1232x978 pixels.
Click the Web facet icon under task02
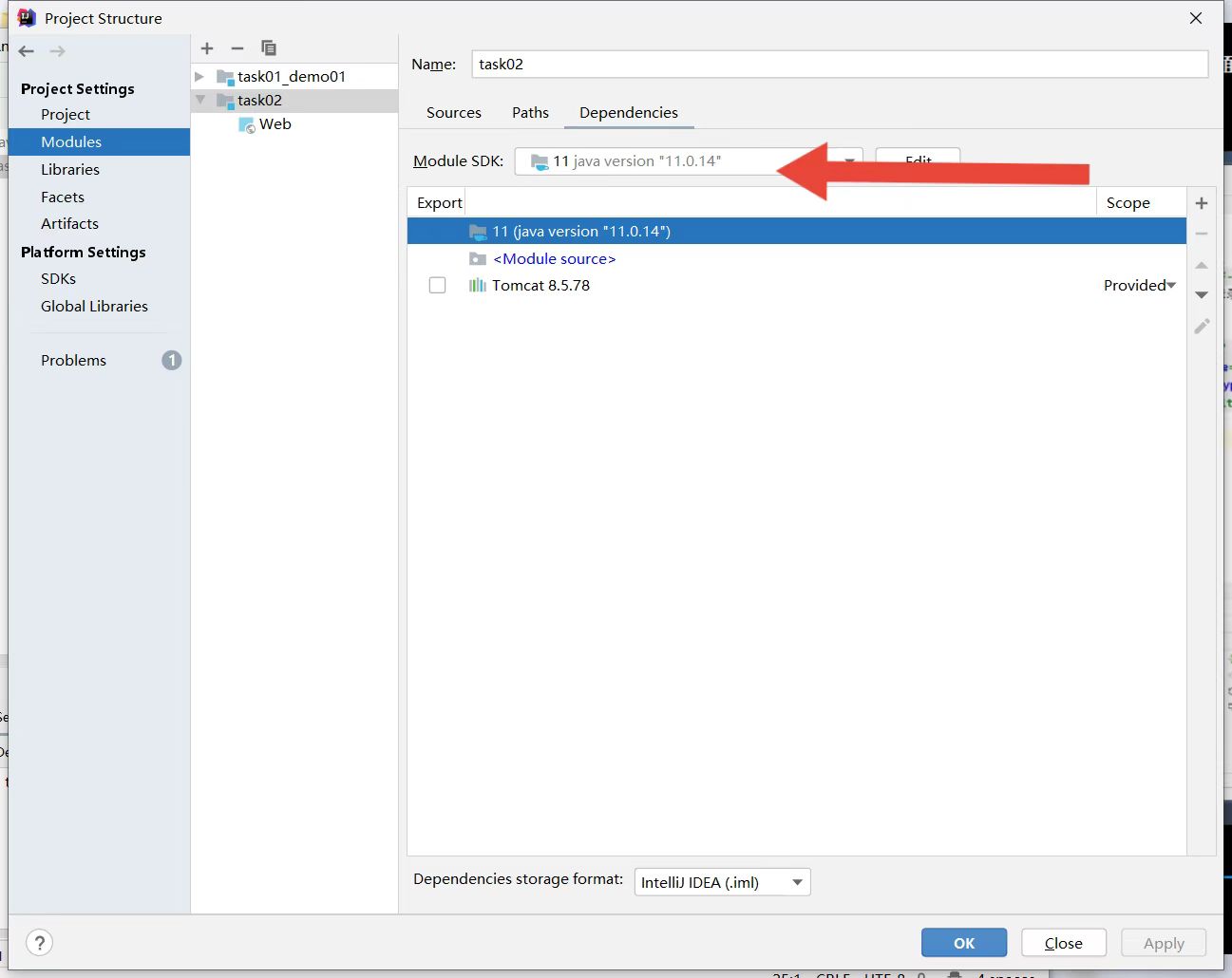[247, 124]
